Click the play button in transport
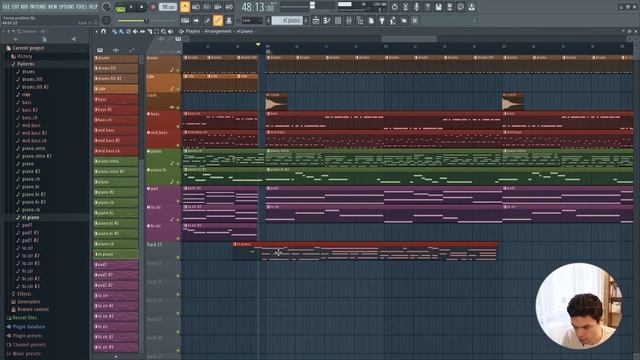 click(x=131, y=7)
